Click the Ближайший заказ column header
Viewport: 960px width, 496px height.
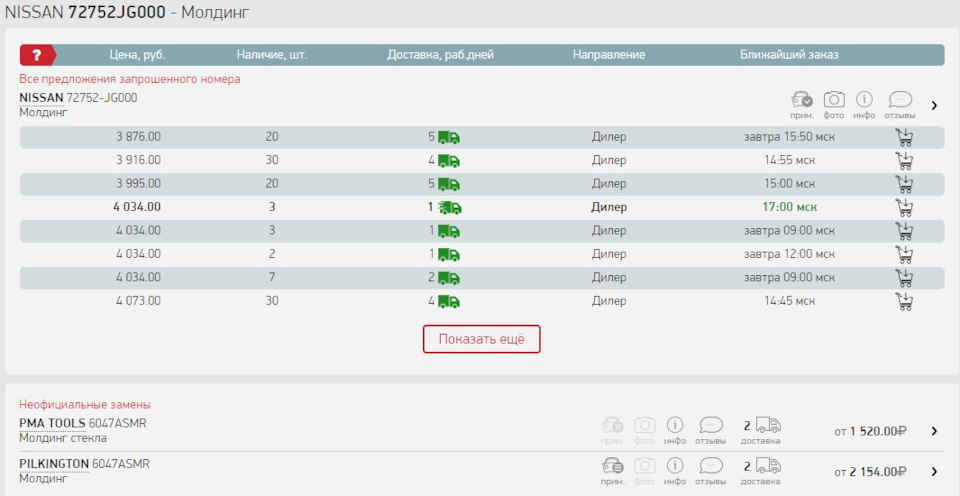(x=789, y=55)
